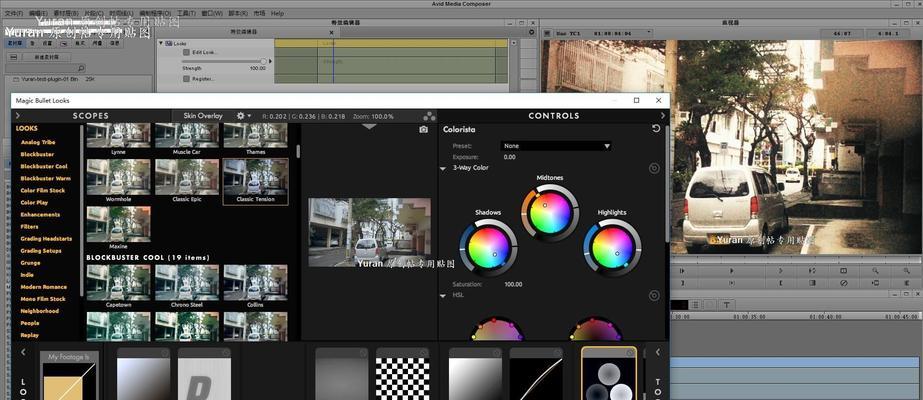This screenshot has height=400, width=923.
Task: Open the first menu (文件 F) in Avid
Action: (14, 13)
